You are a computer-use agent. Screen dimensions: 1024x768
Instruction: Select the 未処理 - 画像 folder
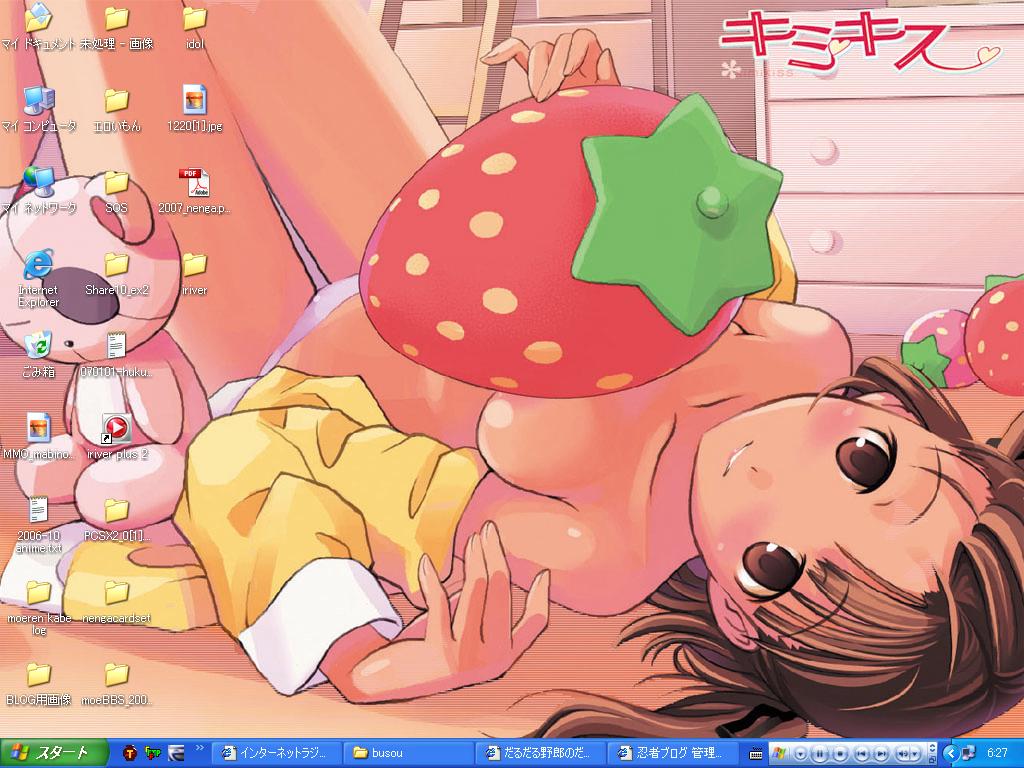116,27
